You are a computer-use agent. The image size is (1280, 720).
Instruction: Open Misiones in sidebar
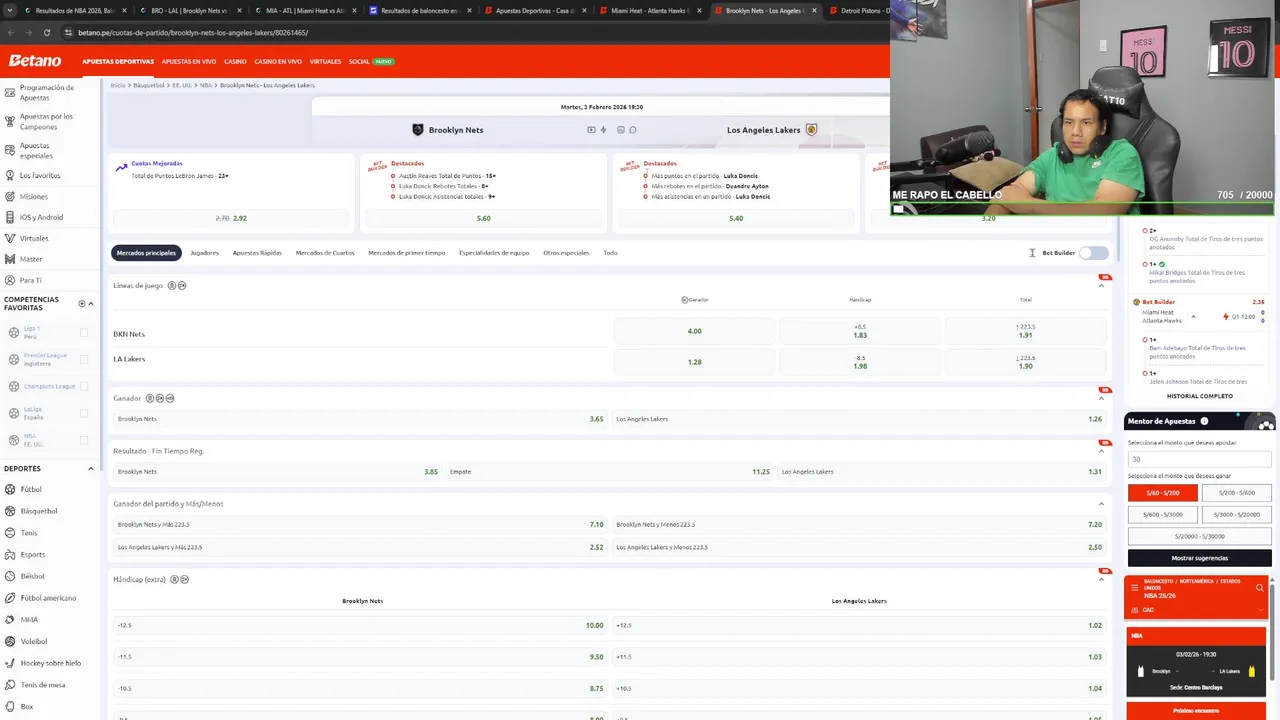pyautogui.click(x=33, y=196)
